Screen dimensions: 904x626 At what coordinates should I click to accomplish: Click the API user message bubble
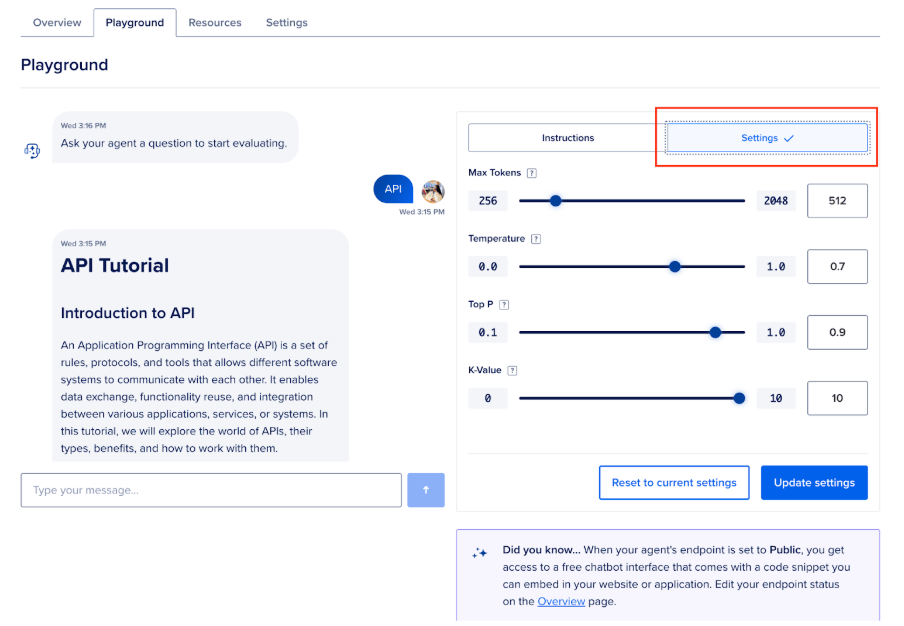tap(393, 189)
